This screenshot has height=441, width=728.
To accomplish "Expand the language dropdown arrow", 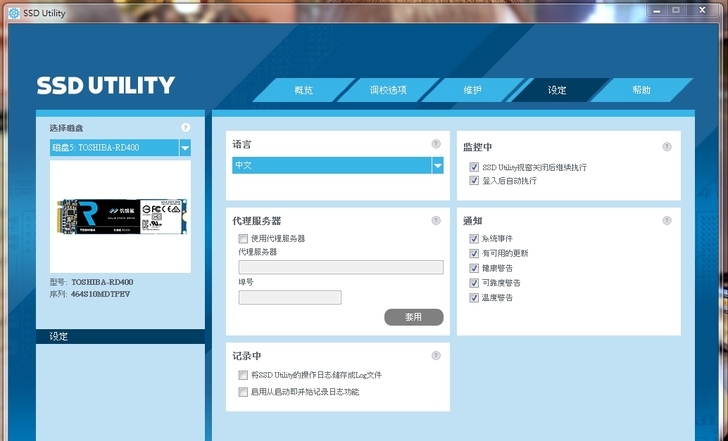I will [437, 165].
